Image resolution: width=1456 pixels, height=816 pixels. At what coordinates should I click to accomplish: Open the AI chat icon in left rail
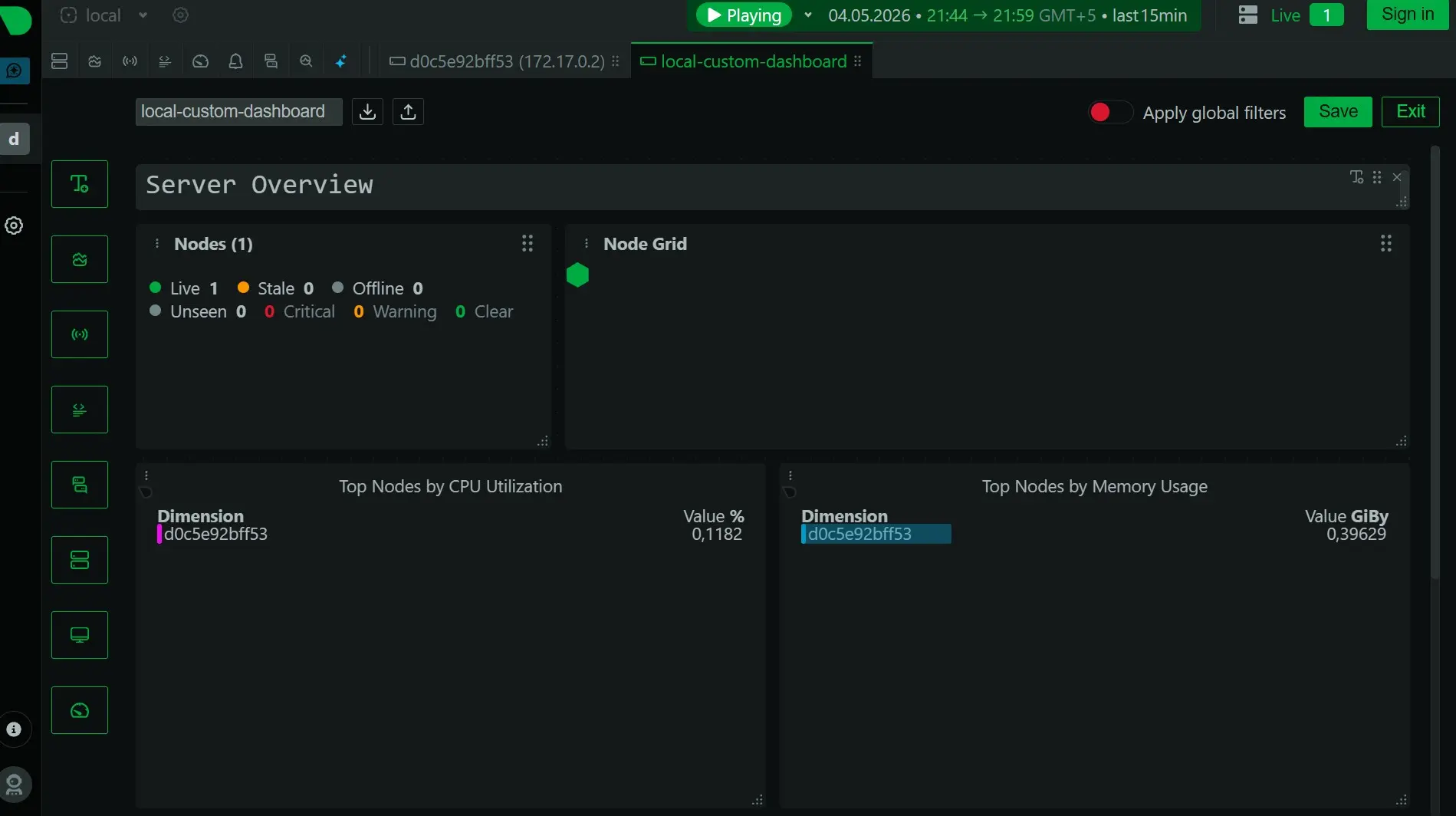15,71
